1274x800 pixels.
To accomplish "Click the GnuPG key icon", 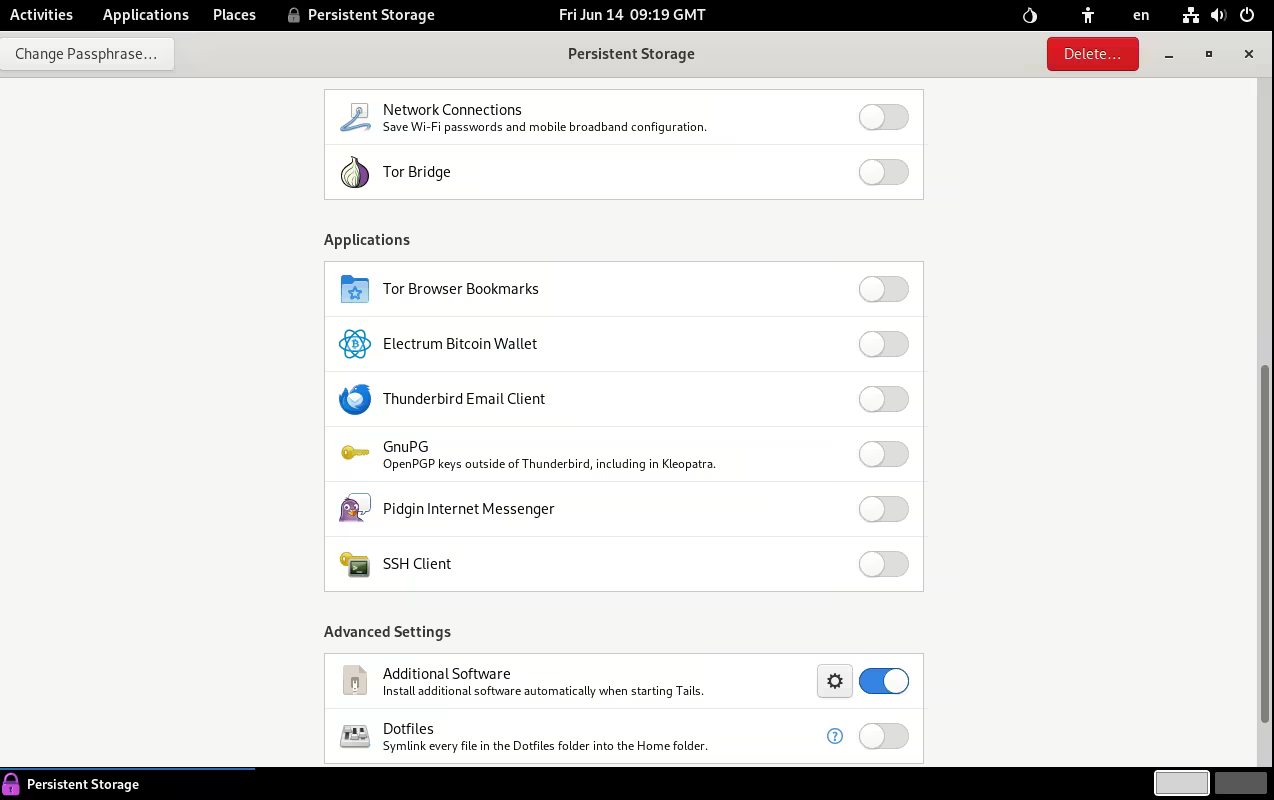I will click(x=354, y=454).
